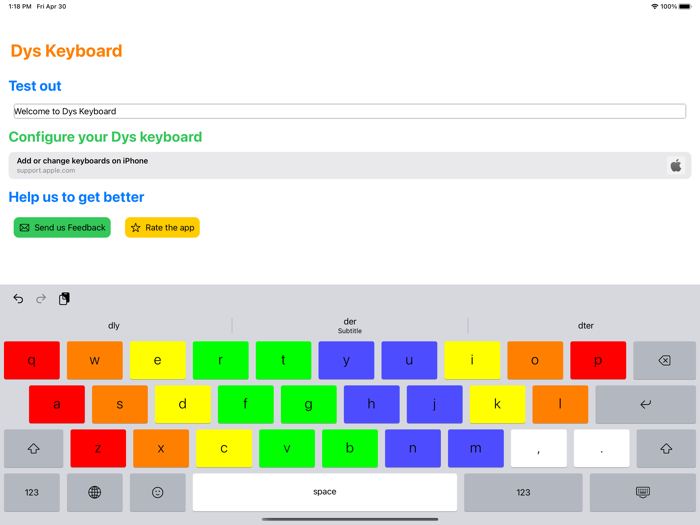Tap the 1:18 PM clock

coord(20,6)
